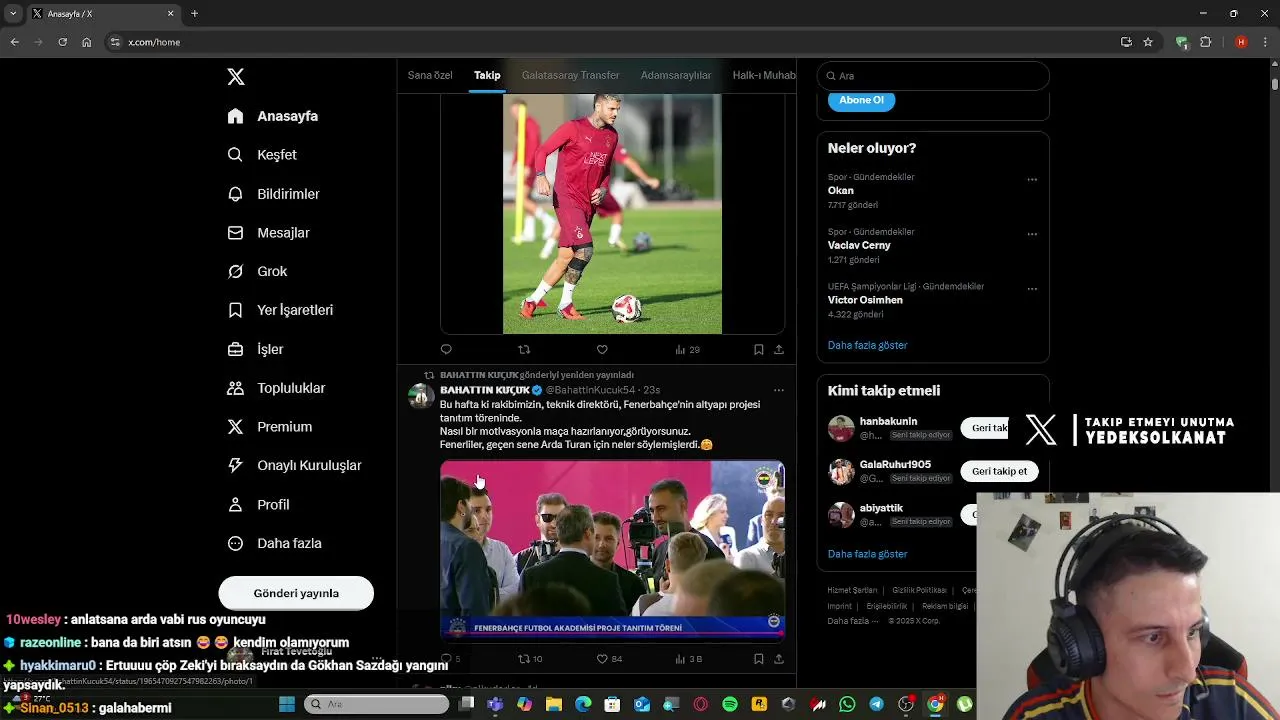View analytics of 3 B views post
The width and height of the screenshot is (1280, 720).
coord(689,659)
